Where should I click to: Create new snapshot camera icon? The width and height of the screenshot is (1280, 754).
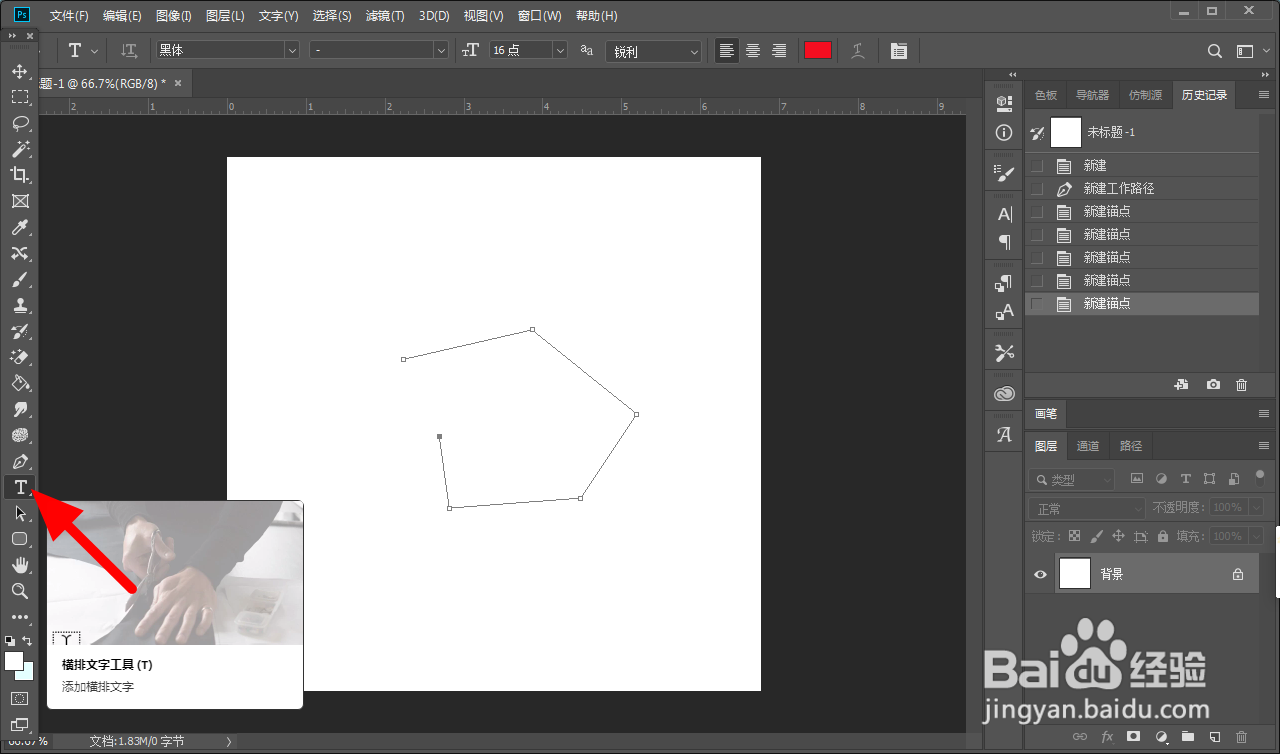1213,384
